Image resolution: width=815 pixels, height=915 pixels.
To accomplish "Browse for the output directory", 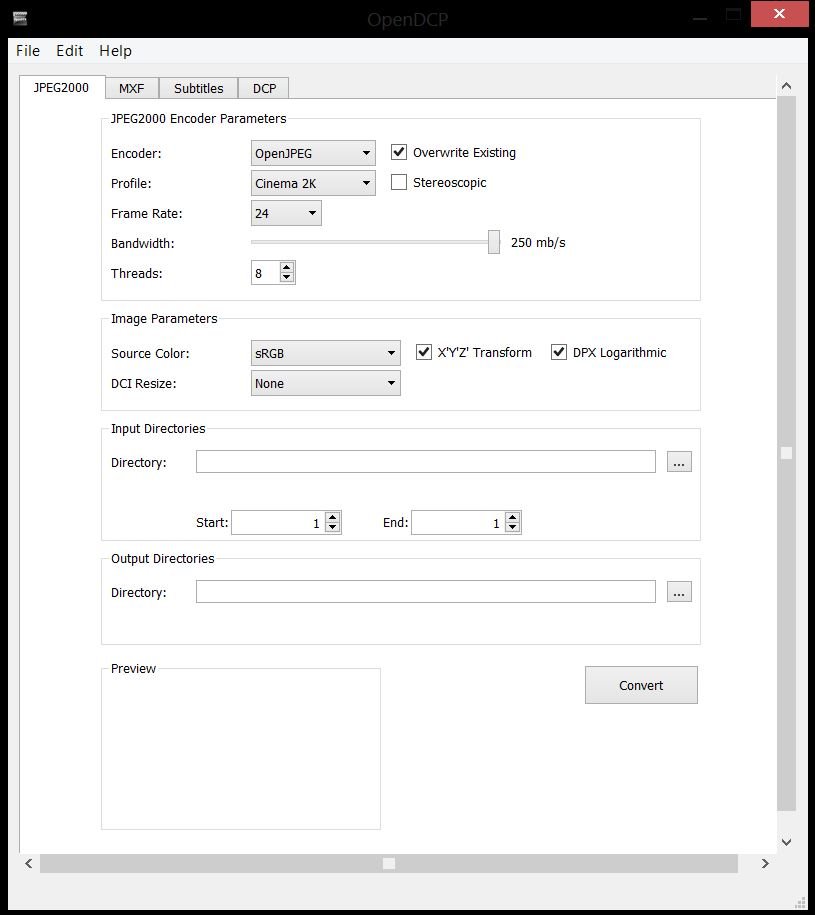I will click(x=679, y=592).
